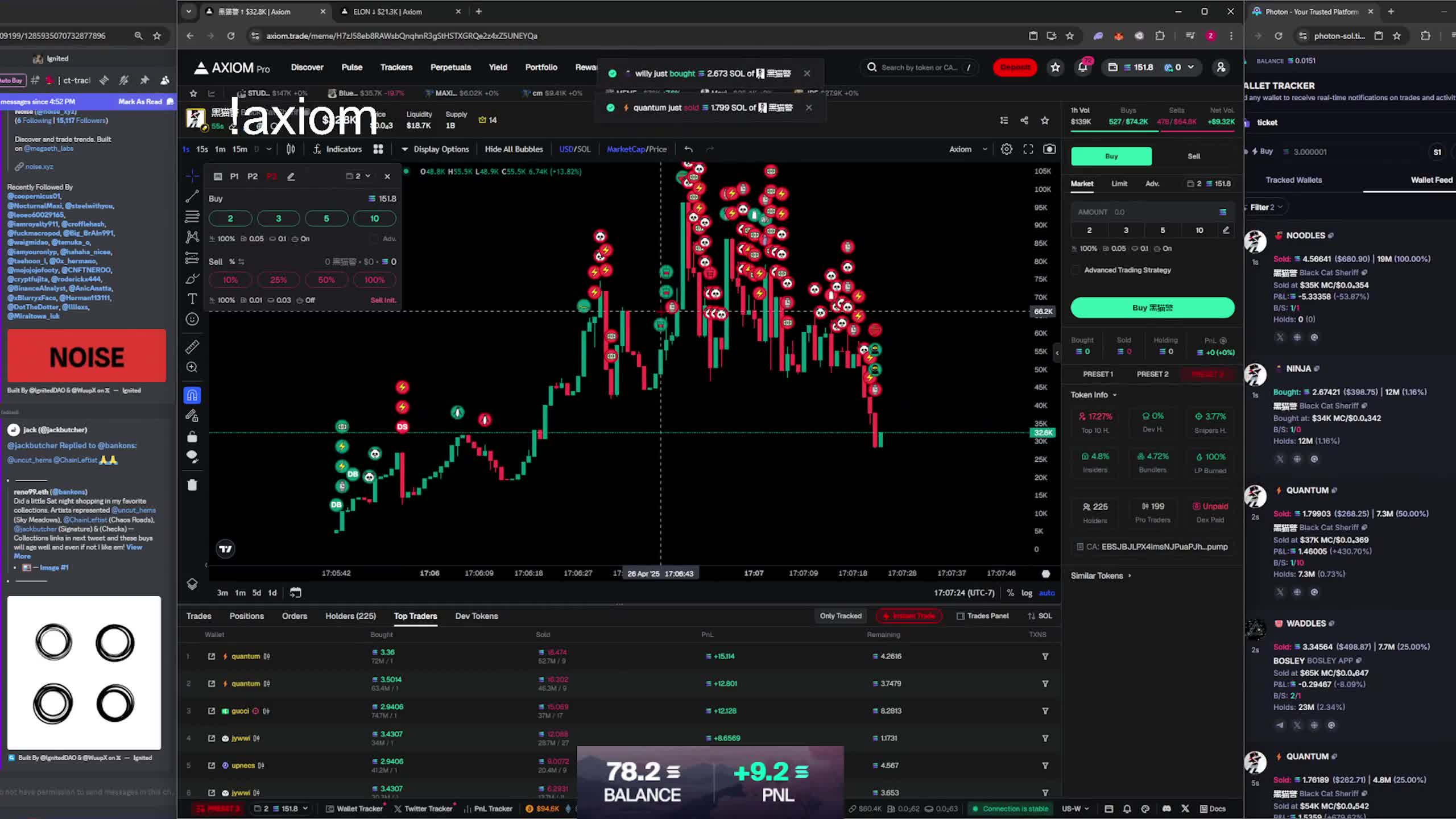Select the trend line drawing tool

pos(192,197)
